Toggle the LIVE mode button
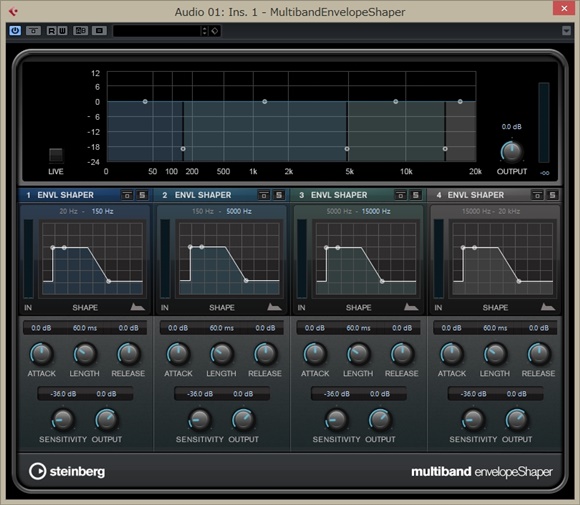Image resolution: width=580 pixels, height=505 pixels. coord(56,156)
